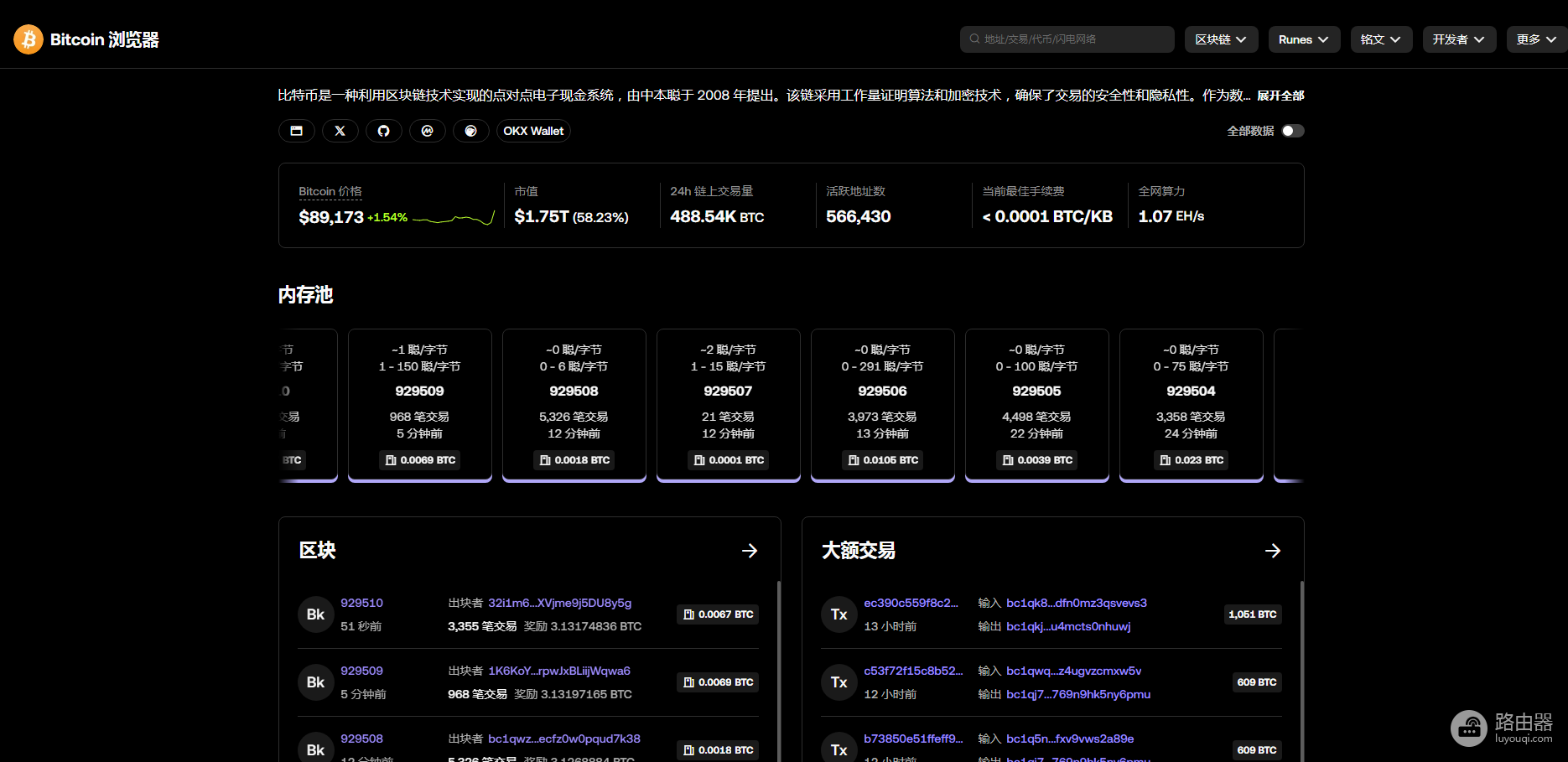The height and width of the screenshot is (762, 1568).
Task: Click the Bitcoin logo icon in header
Action: pyautogui.click(x=29, y=39)
